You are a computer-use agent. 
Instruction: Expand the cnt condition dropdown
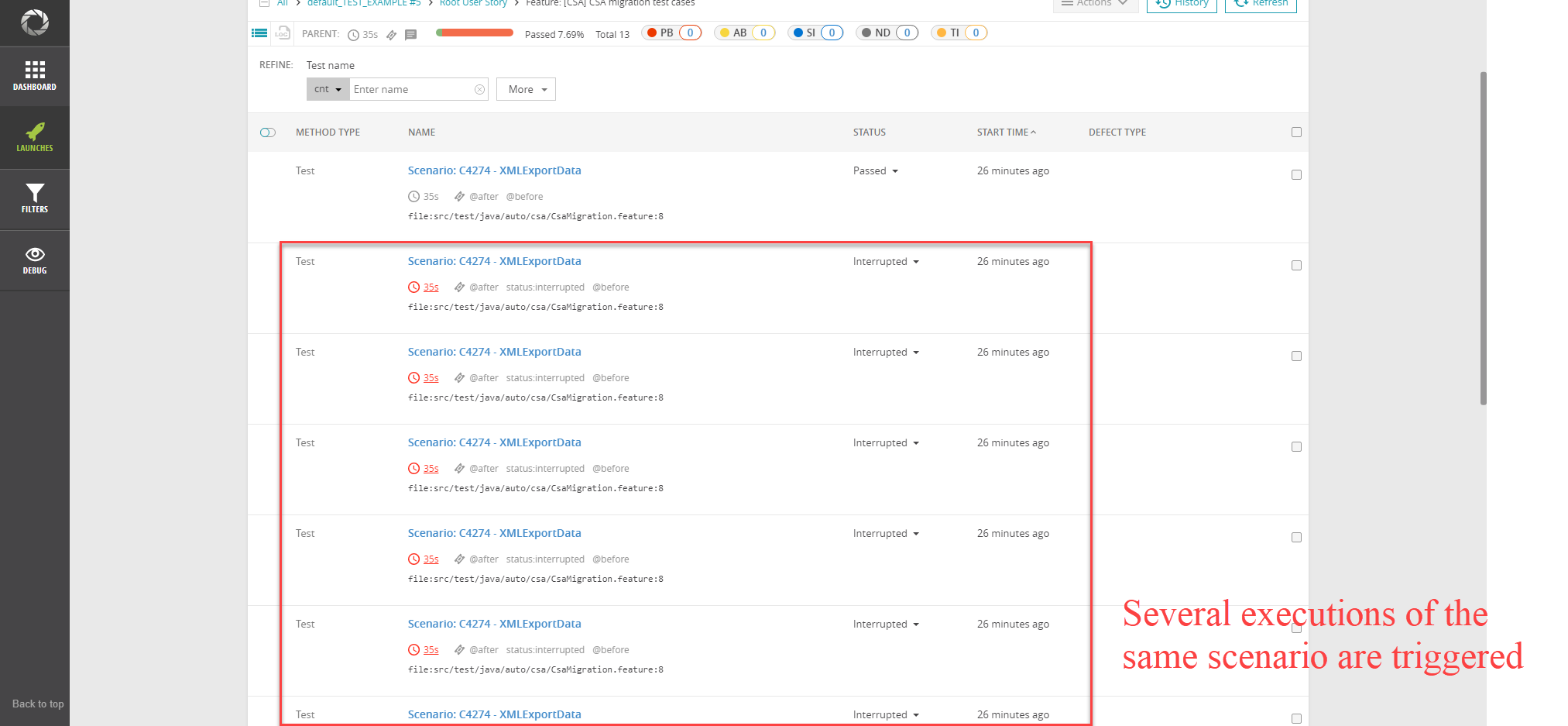(328, 89)
